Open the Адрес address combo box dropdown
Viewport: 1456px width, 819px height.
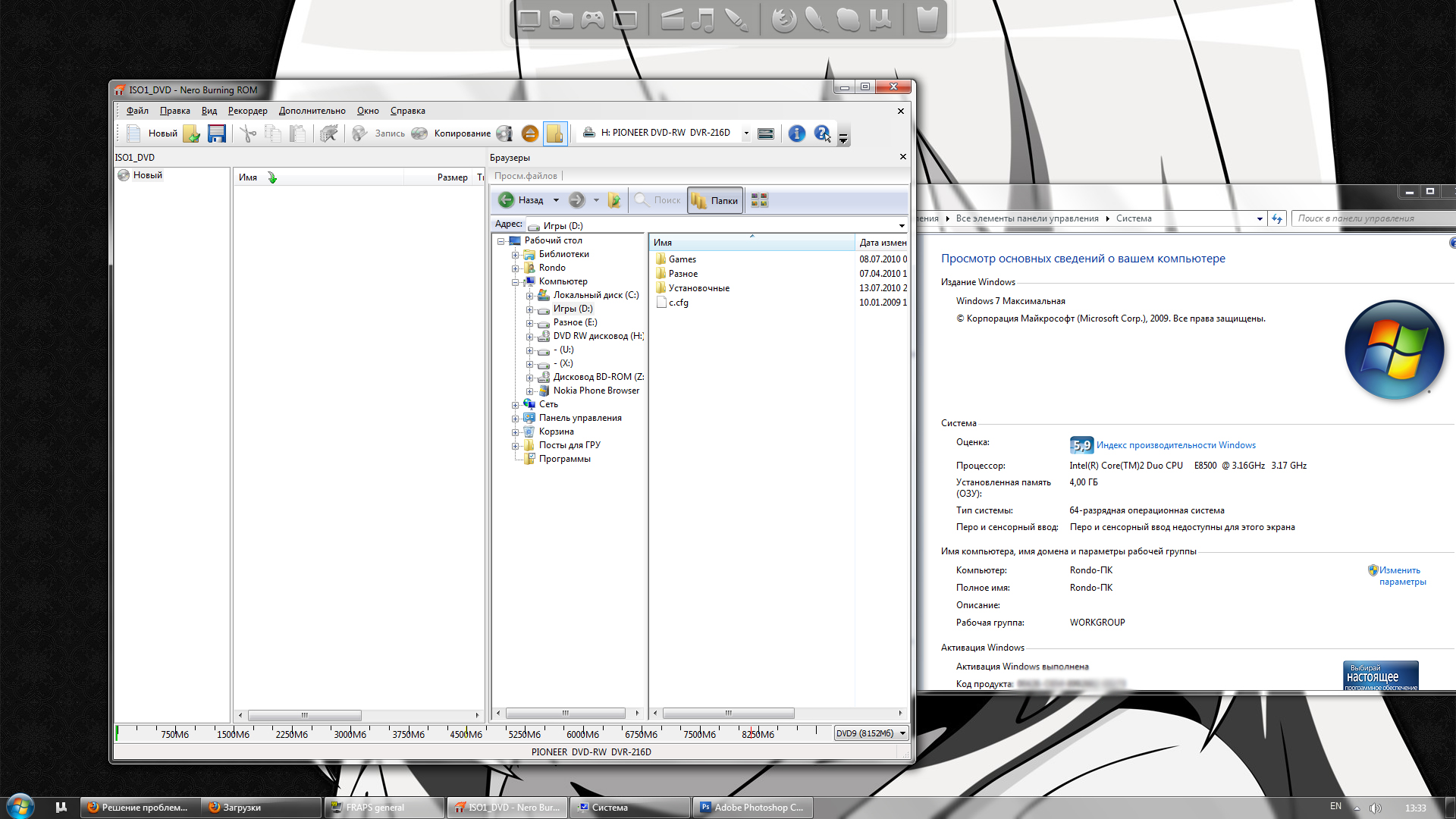tap(902, 226)
